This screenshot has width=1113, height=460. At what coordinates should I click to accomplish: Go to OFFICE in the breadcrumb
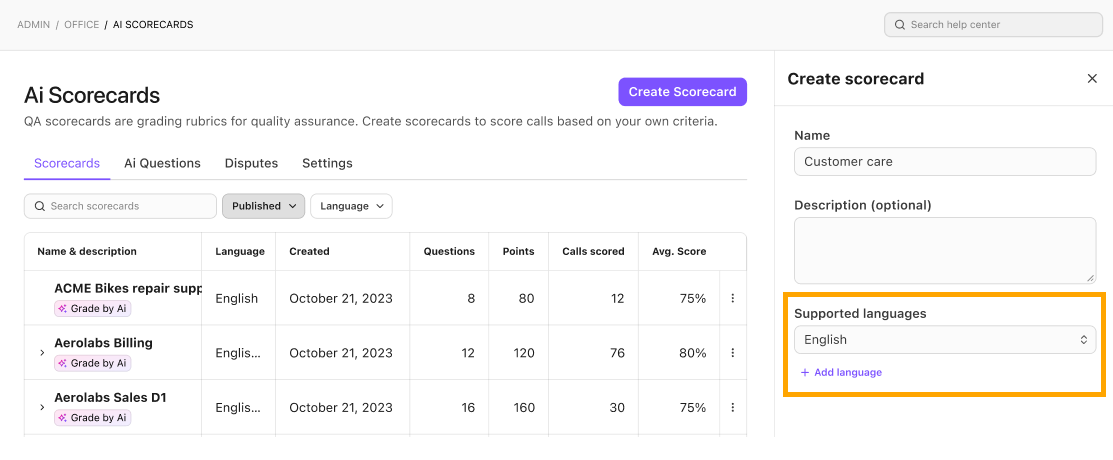[x=82, y=25]
